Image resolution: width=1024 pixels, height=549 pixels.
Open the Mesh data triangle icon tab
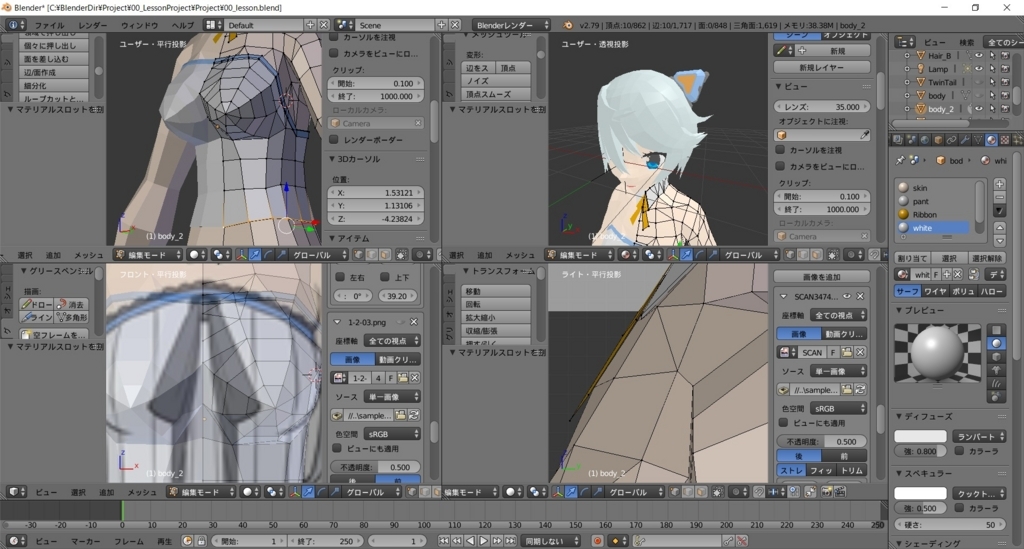978,140
